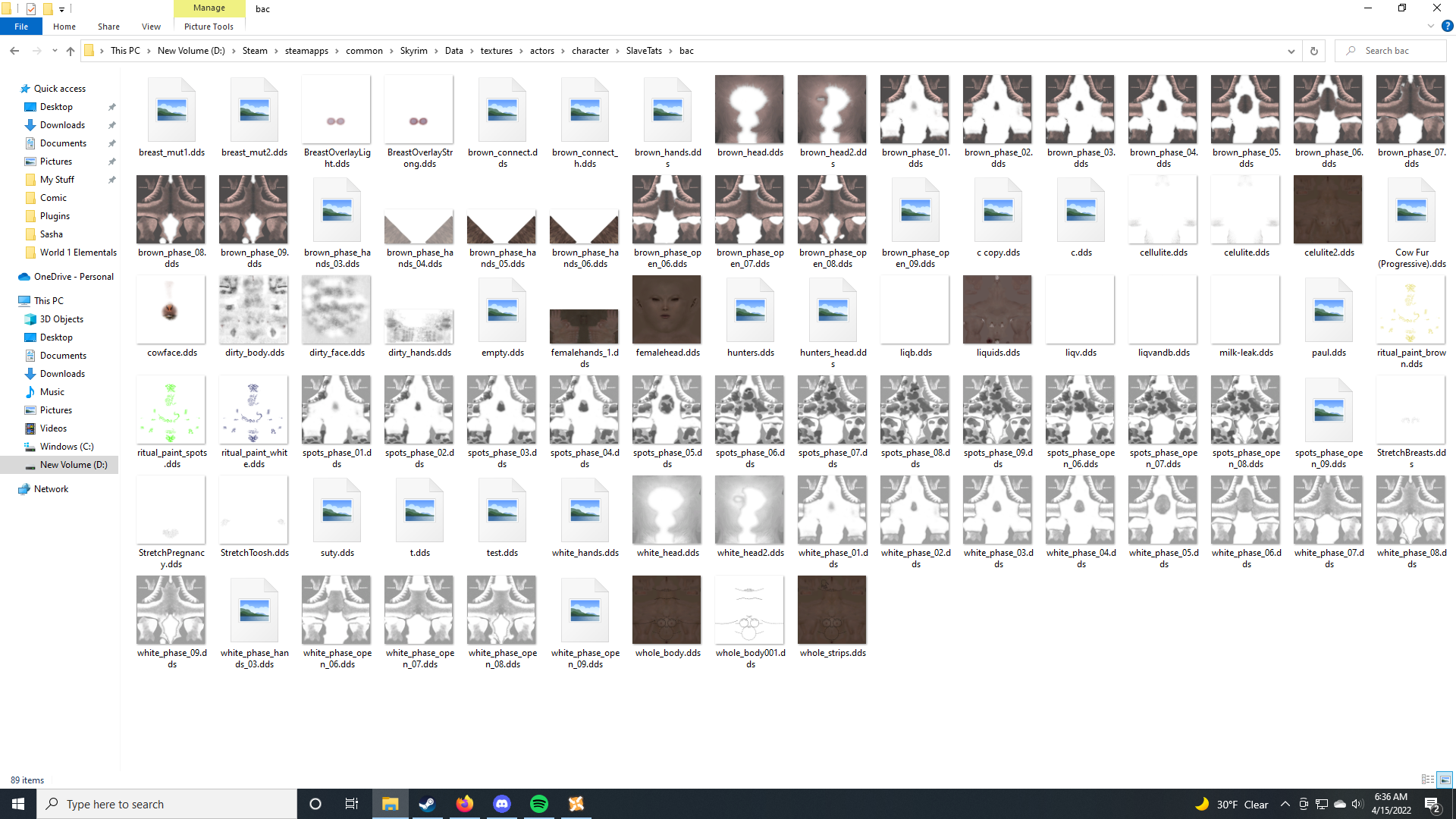Open 3D Objects under This PC
1456x819 pixels.
click(x=61, y=319)
